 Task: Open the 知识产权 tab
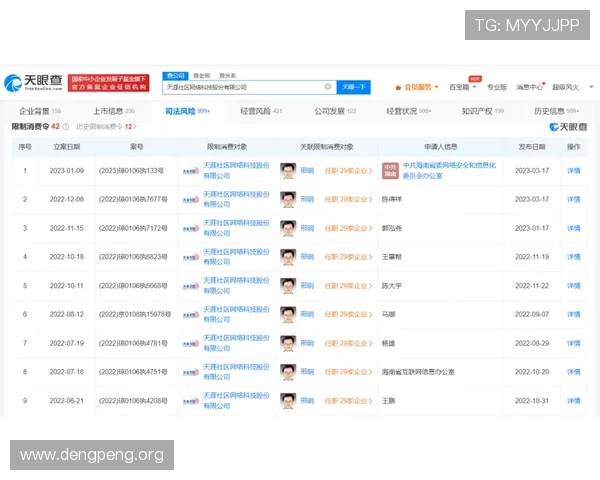(x=483, y=111)
